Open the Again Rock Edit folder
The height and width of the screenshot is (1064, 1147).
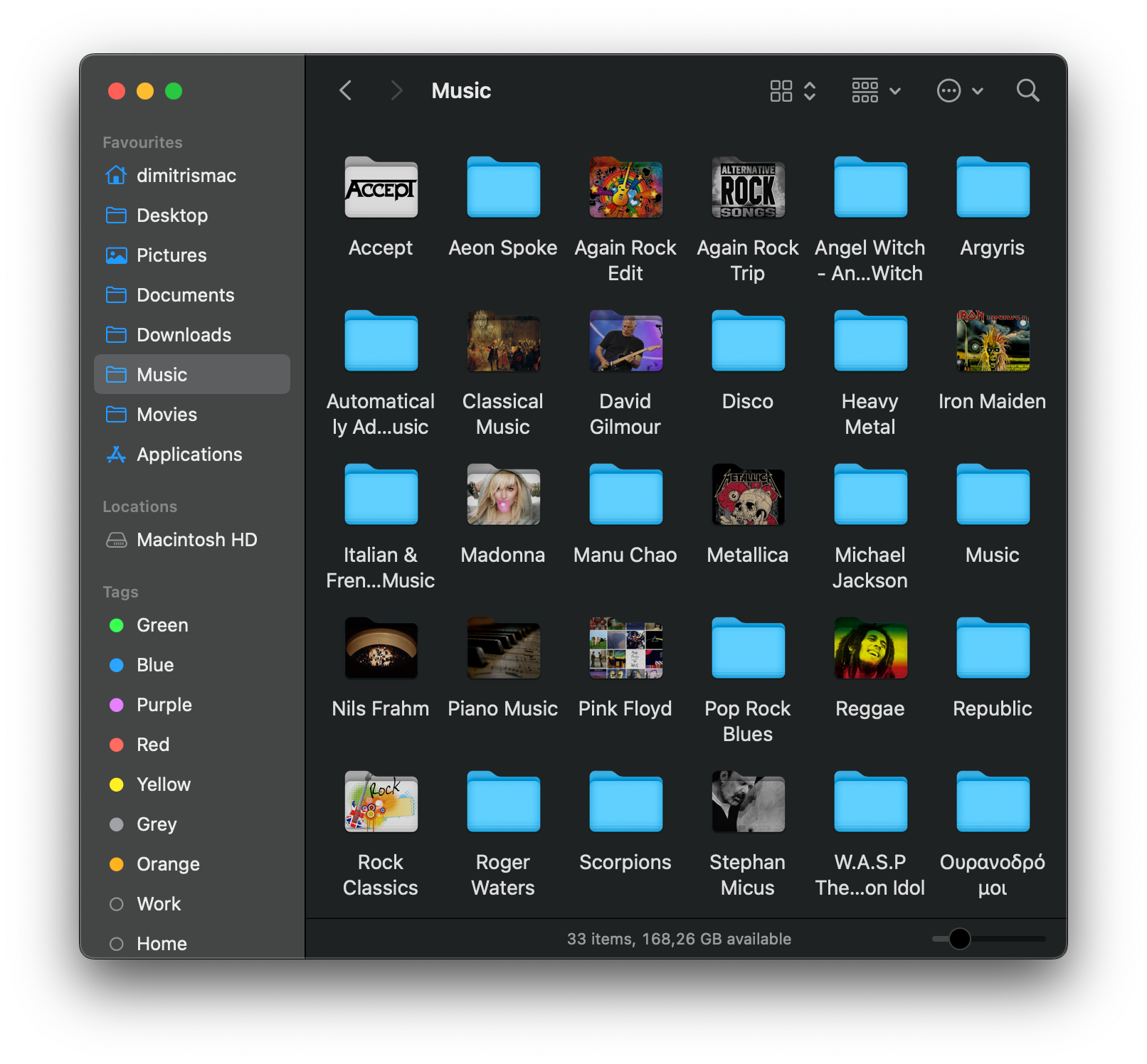pyautogui.click(x=625, y=187)
